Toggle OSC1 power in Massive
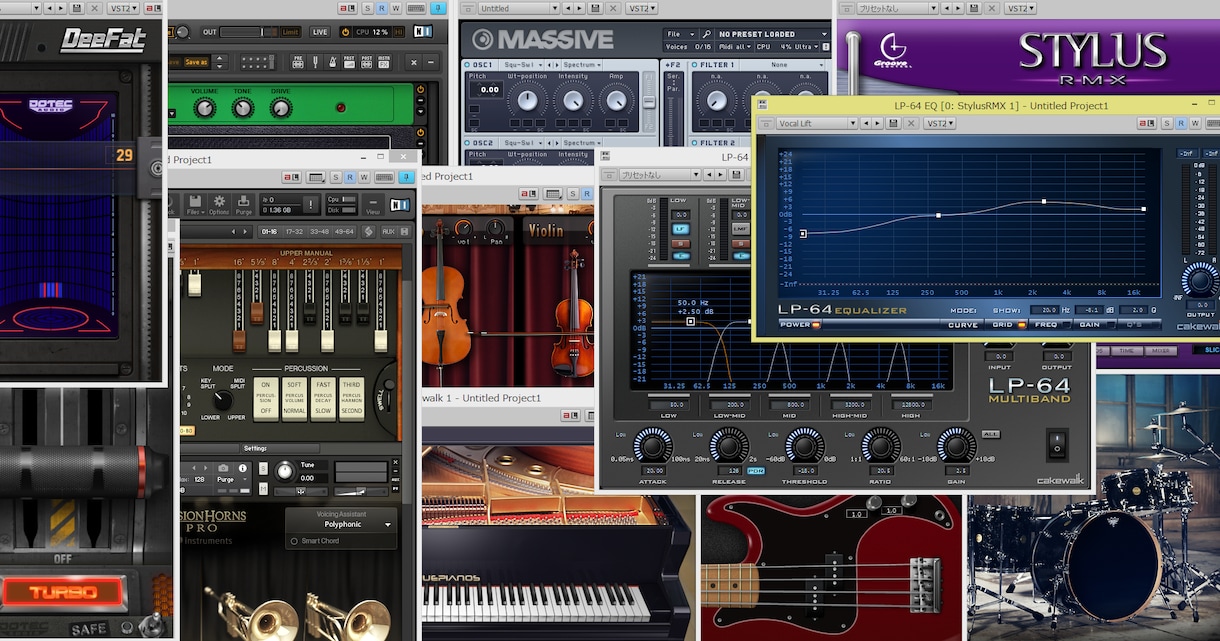Viewport: 1220px width, 641px height. (x=467, y=65)
